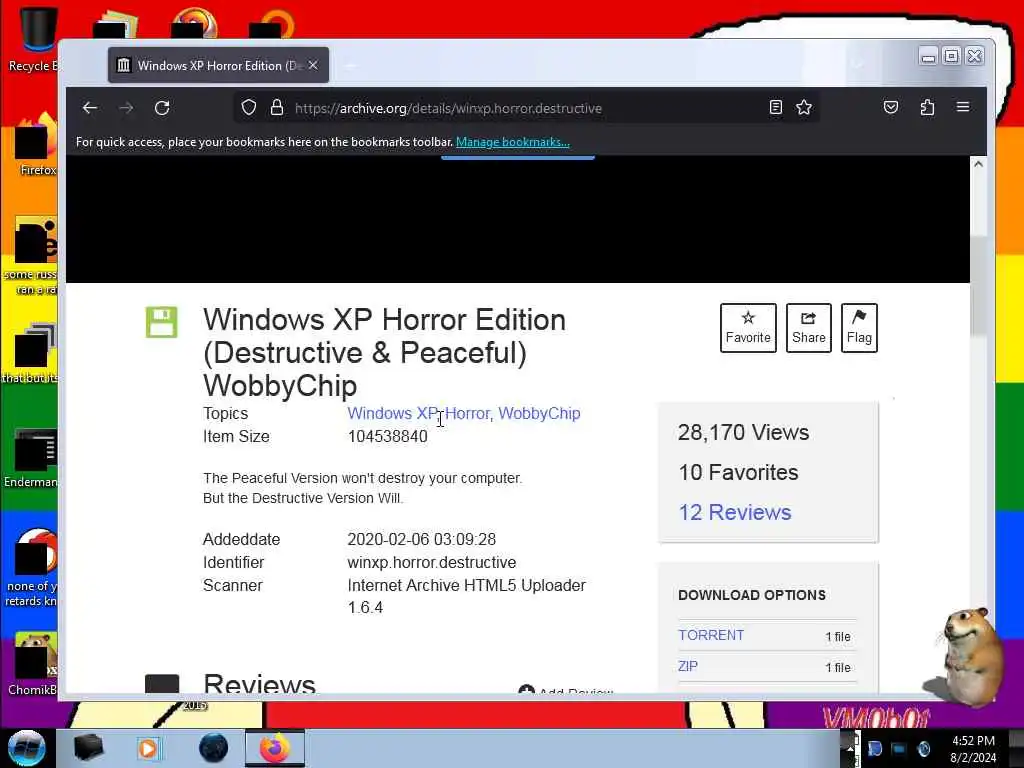Click the Add Review plus icon
The image size is (1024, 768).
526,690
